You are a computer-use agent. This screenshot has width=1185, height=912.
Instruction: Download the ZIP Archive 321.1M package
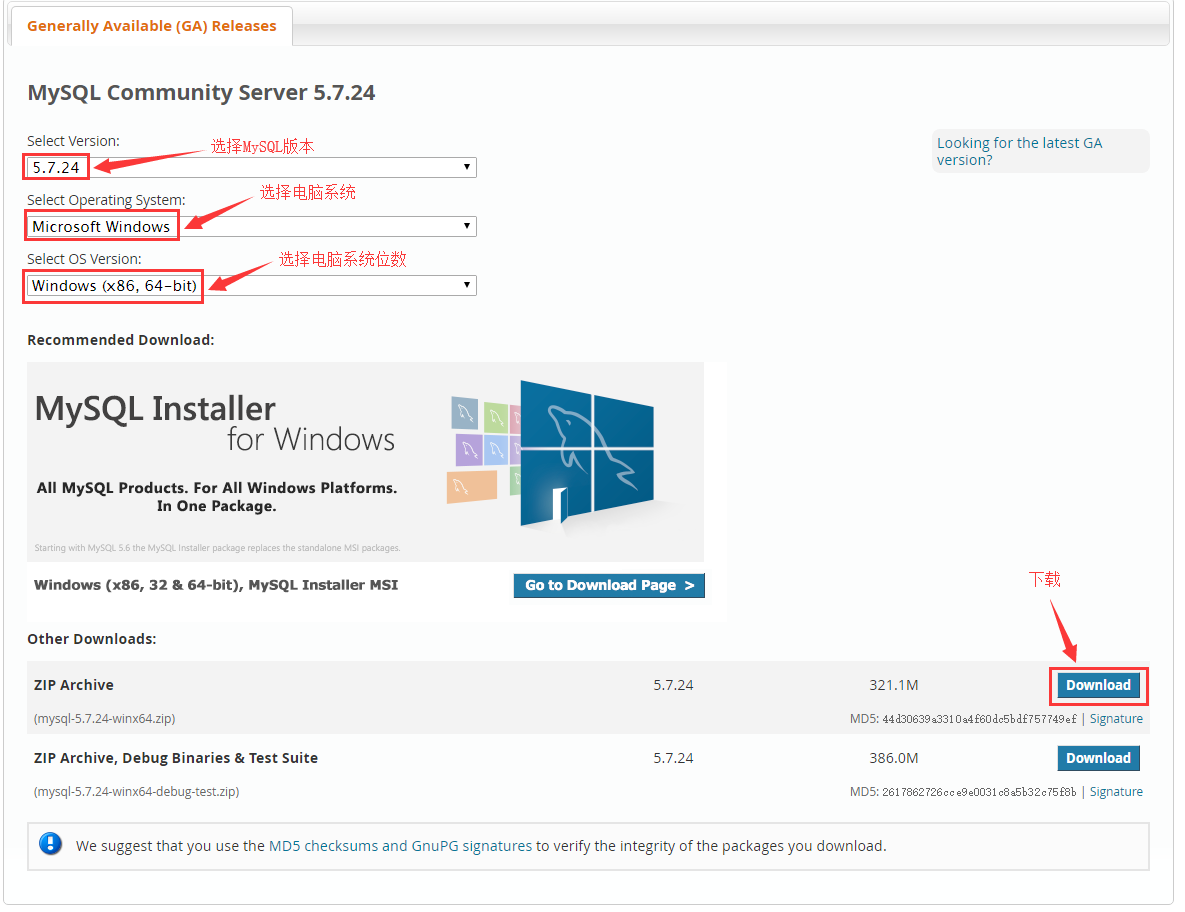pos(1098,685)
